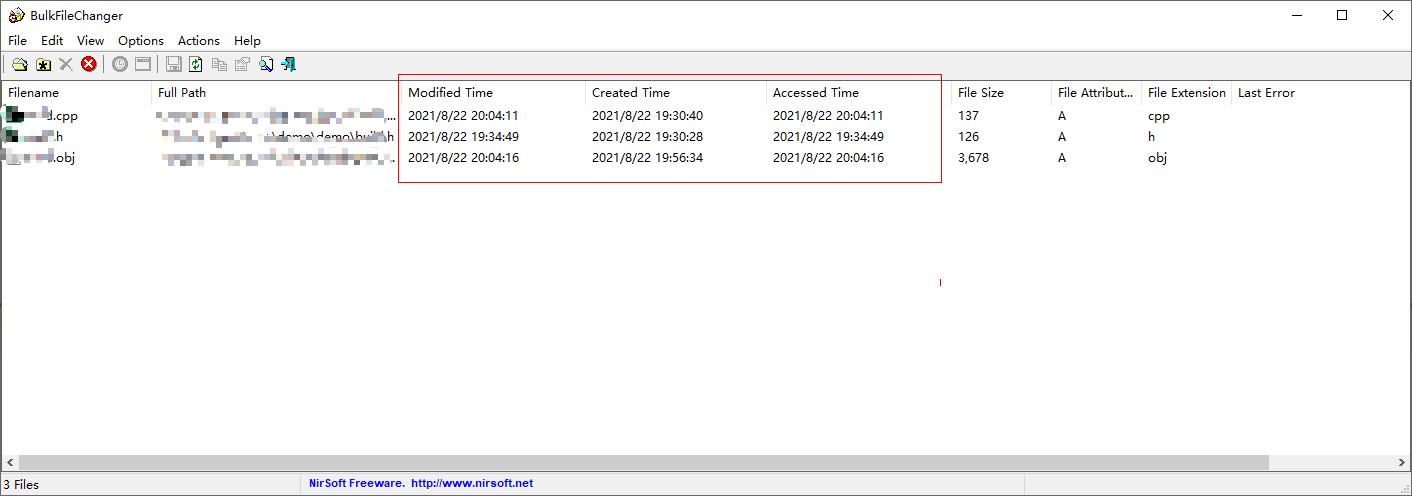Open the Help menu

tap(247, 41)
